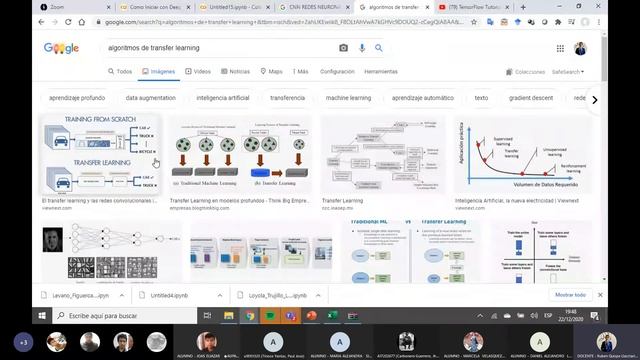Viewport: 640px width, 360px height.
Task: Filter by gradient descent chip
Action: (531, 98)
